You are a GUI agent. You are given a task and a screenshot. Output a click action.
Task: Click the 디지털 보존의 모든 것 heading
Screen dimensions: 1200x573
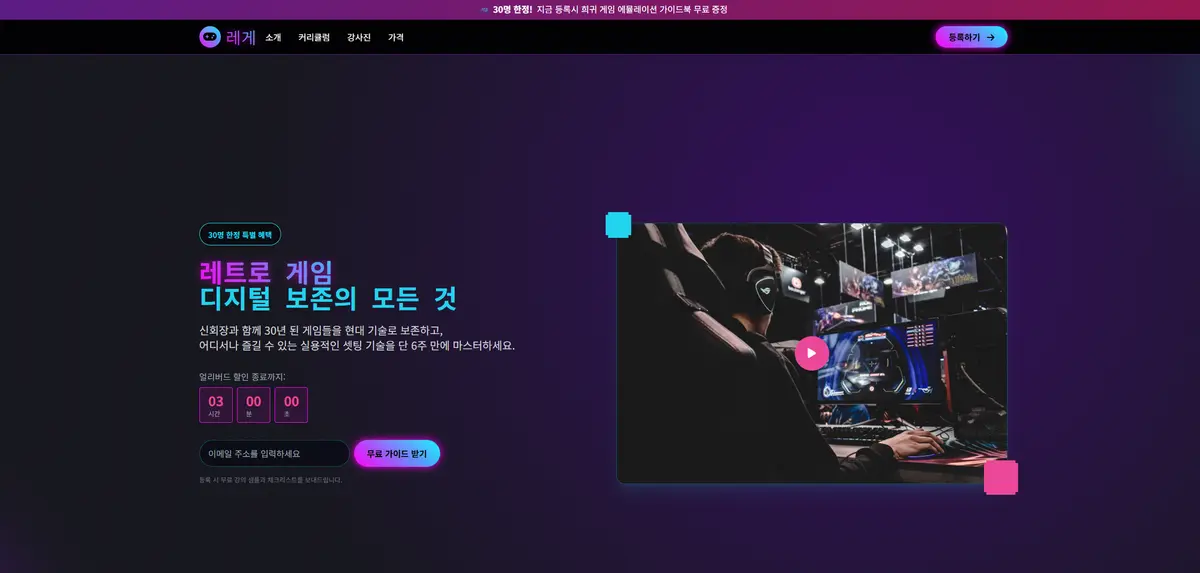pyautogui.click(x=328, y=298)
